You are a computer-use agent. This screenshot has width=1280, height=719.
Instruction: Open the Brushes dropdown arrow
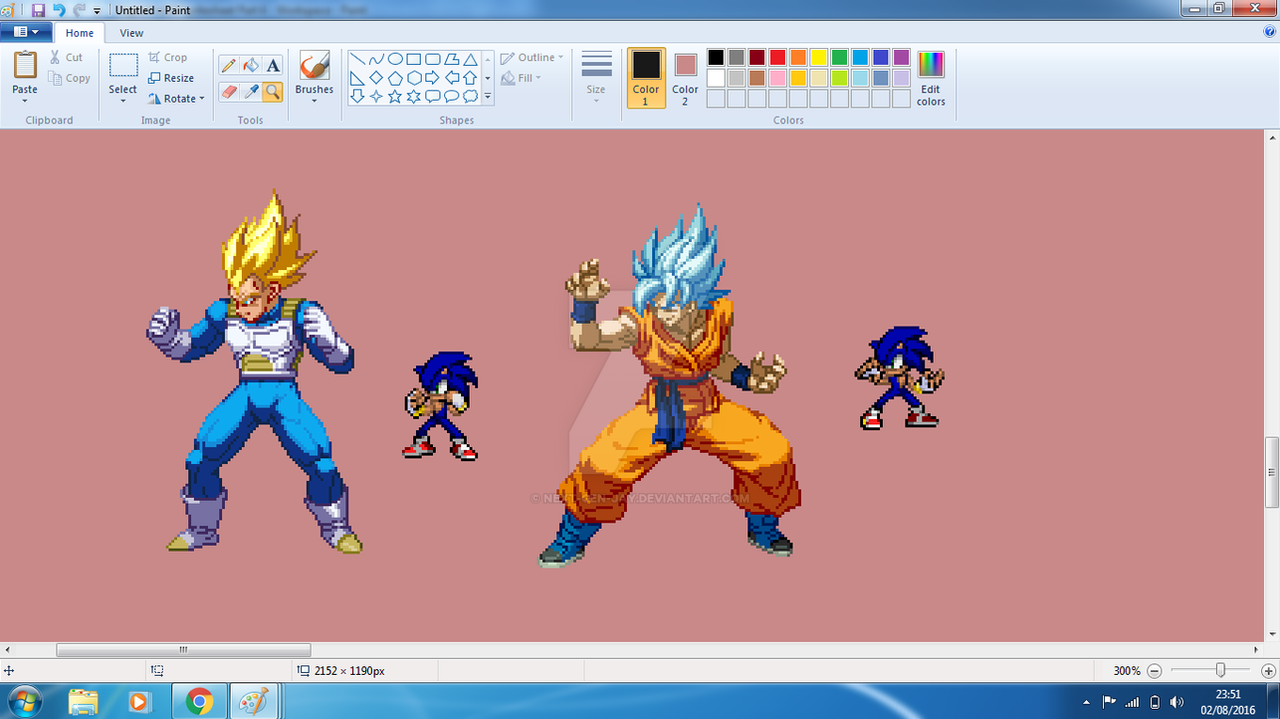tap(314, 102)
